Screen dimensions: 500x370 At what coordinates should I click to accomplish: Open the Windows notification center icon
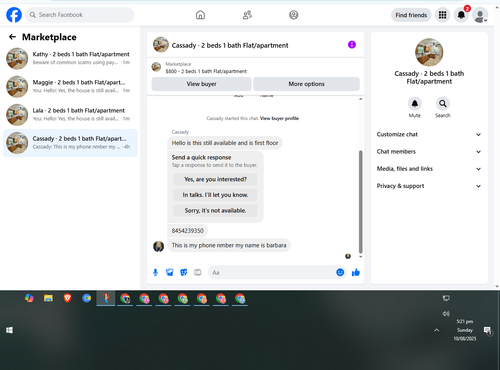488,331
